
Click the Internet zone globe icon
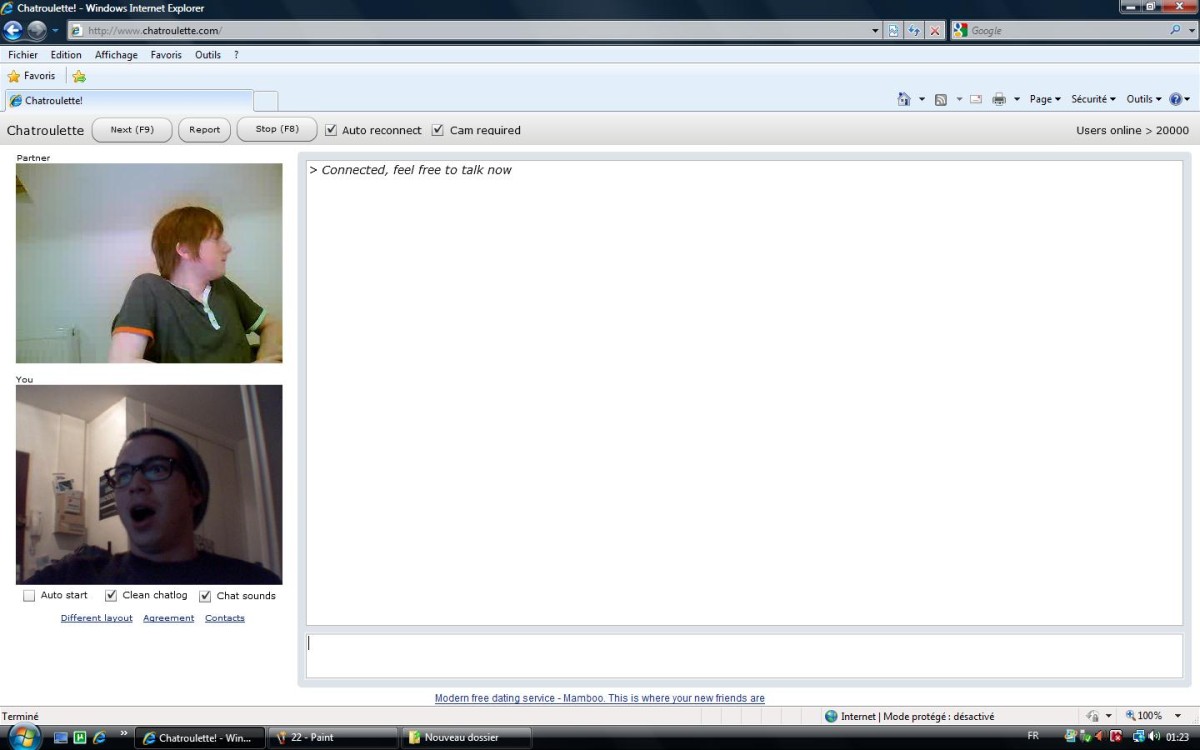coord(831,716)
